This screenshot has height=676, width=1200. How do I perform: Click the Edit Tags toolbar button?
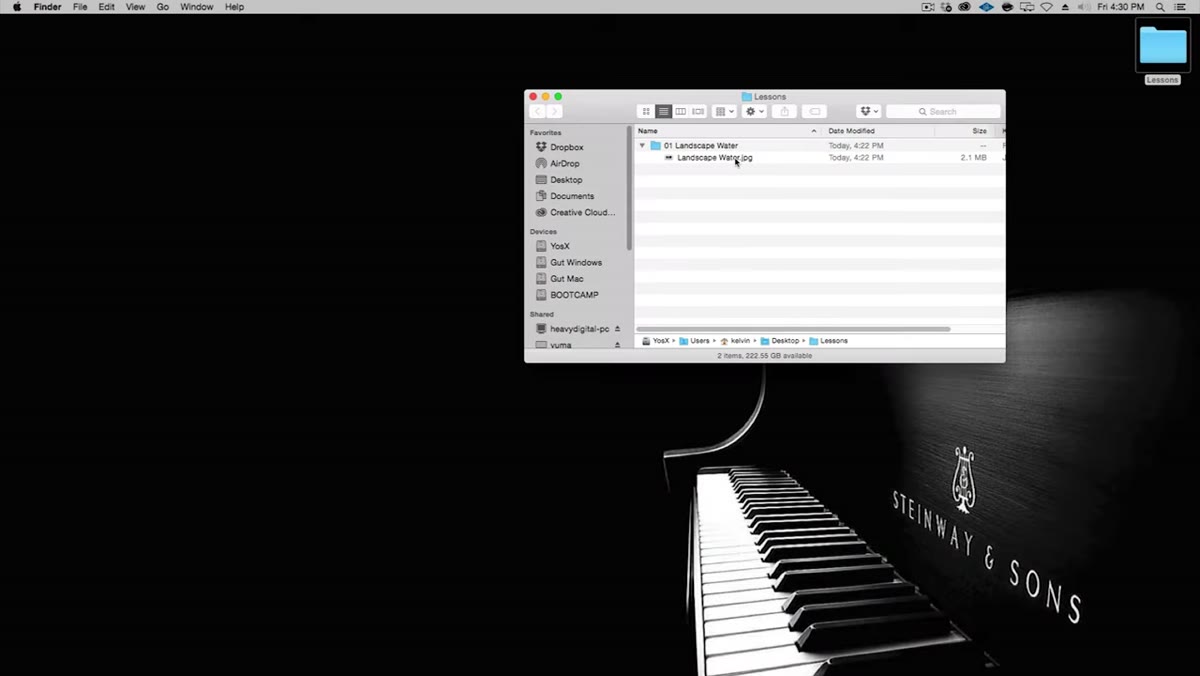(814, 111)
